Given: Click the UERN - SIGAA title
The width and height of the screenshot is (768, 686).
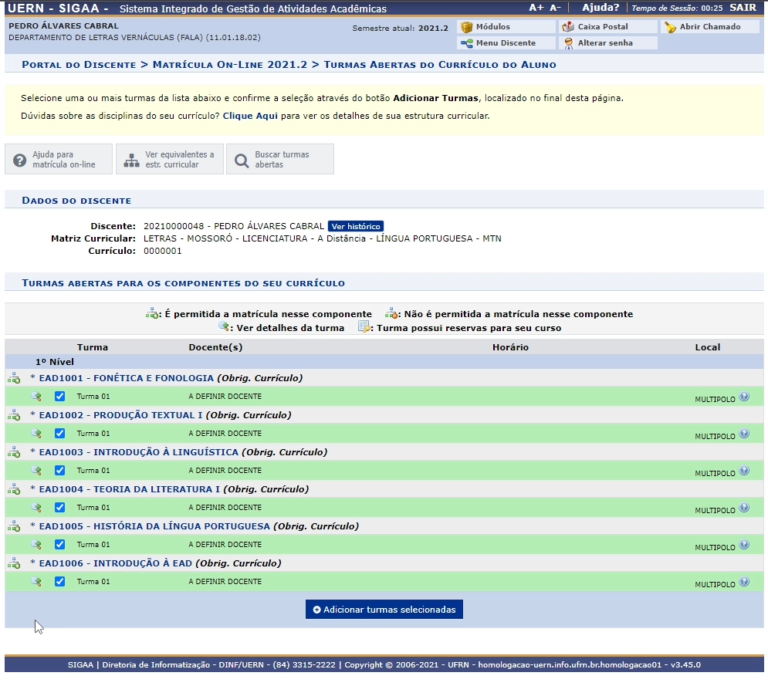Looking at the screenshot, I should [x=58, y=8].
